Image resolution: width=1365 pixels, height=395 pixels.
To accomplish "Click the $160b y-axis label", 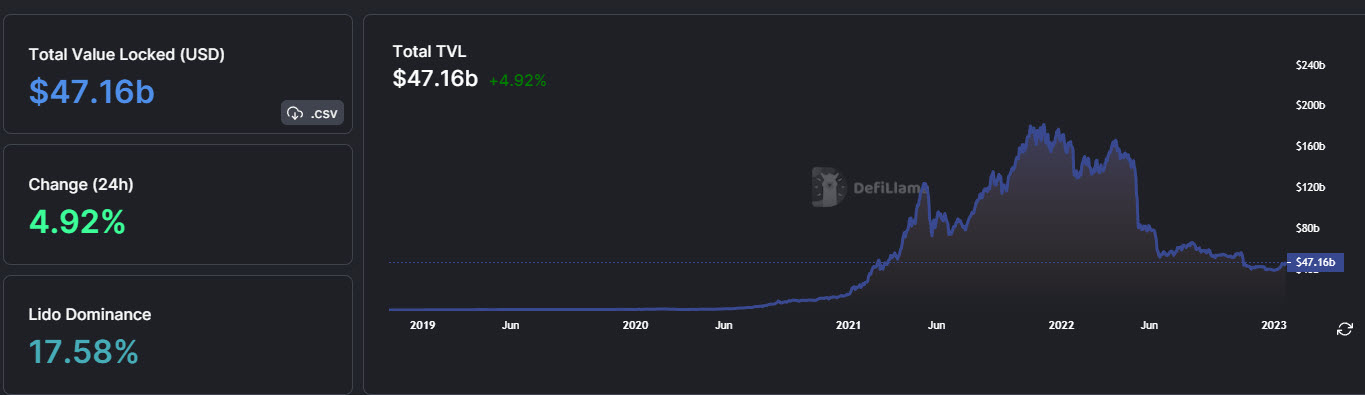I will (x=1310, y=146).
